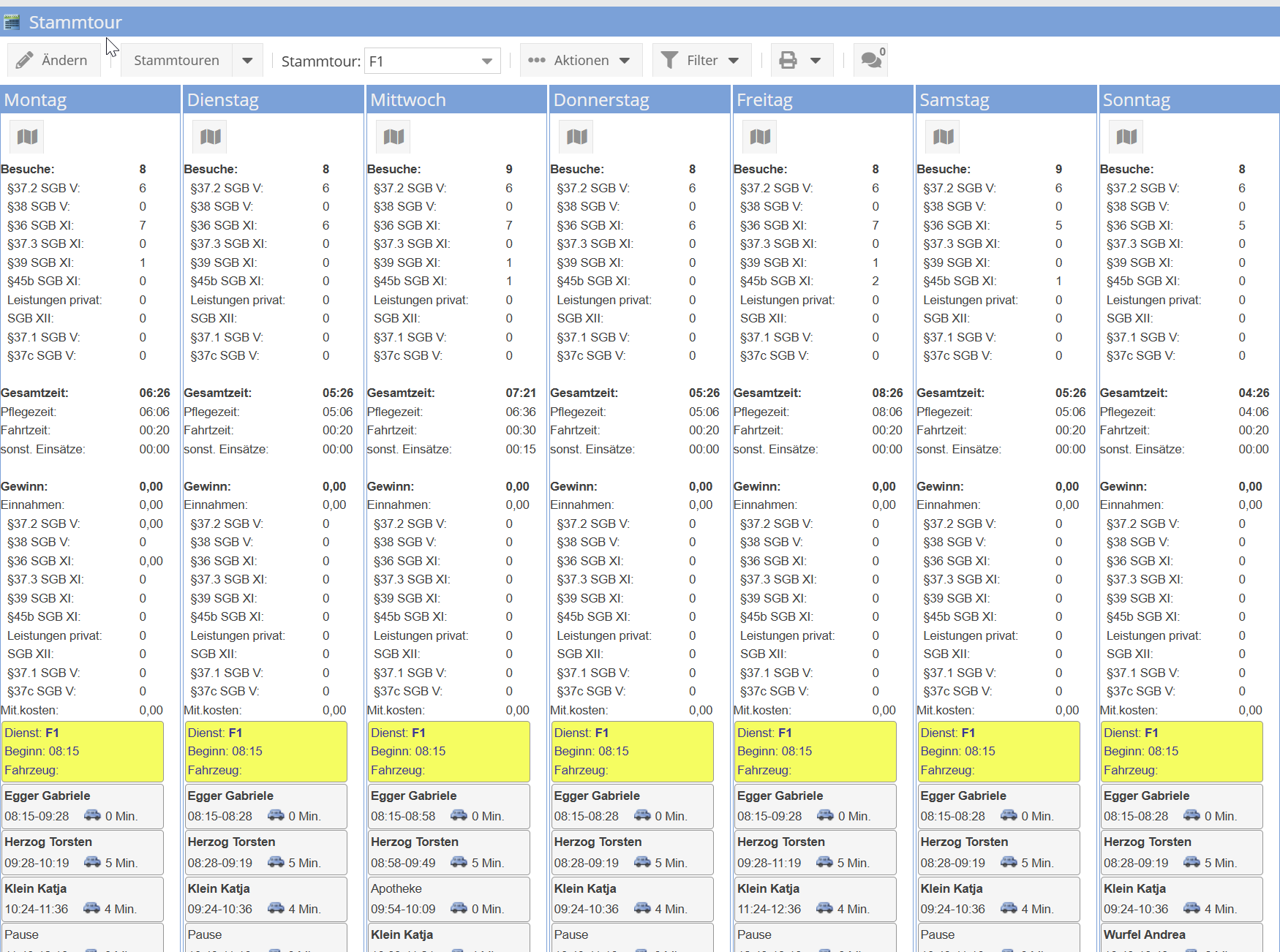Viewport: 1280px width, 952px height.
Task: Open the map icon for Dienstag
Action: [211, 137]
